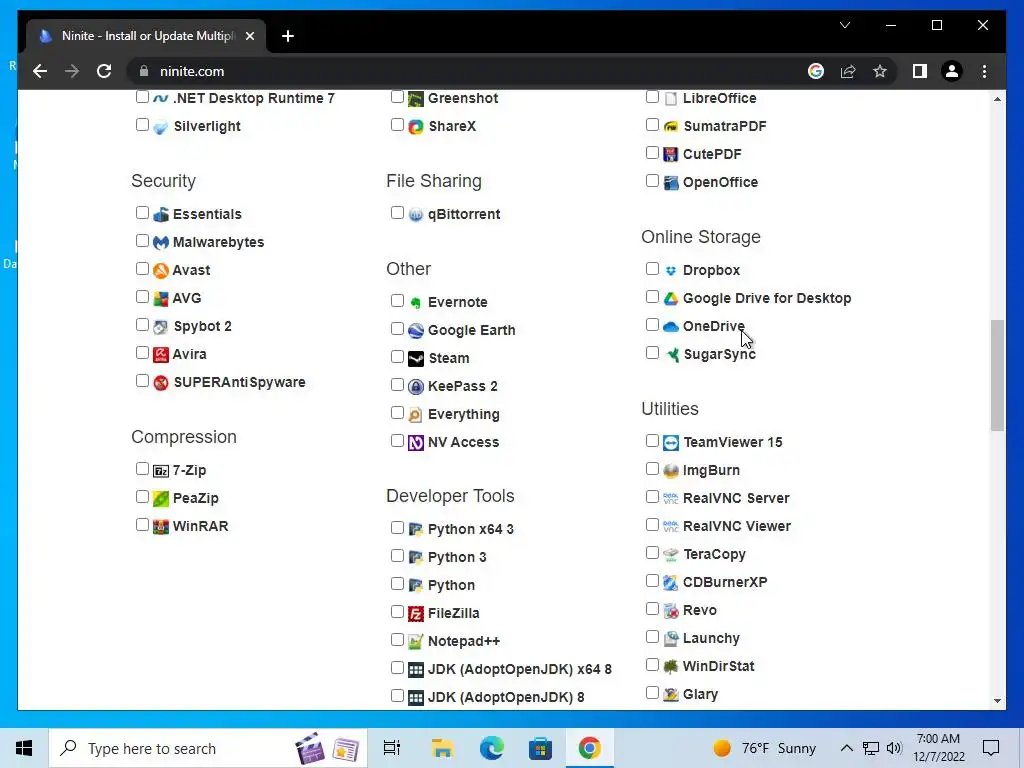The width and height of the screenshot is (1024, 768).
Task: Tick the LibreOffice checkbox
Action: click(652, 97)
